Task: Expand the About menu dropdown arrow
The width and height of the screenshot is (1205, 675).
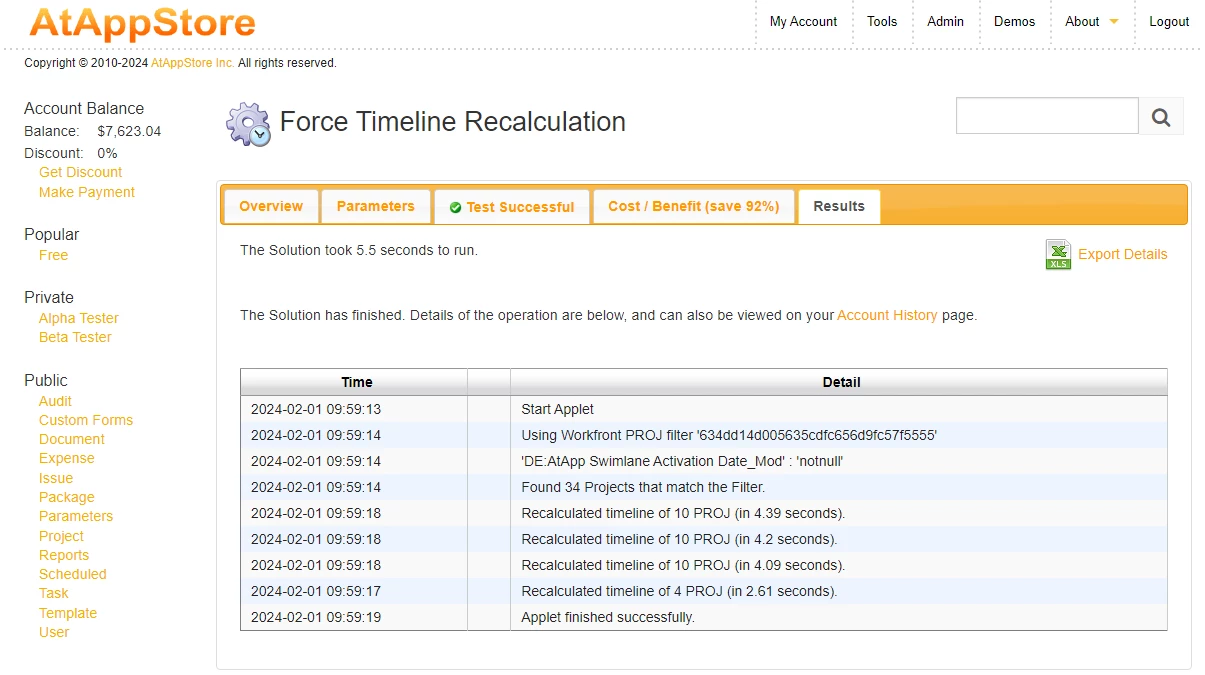Action: (x=1114, y=22)
